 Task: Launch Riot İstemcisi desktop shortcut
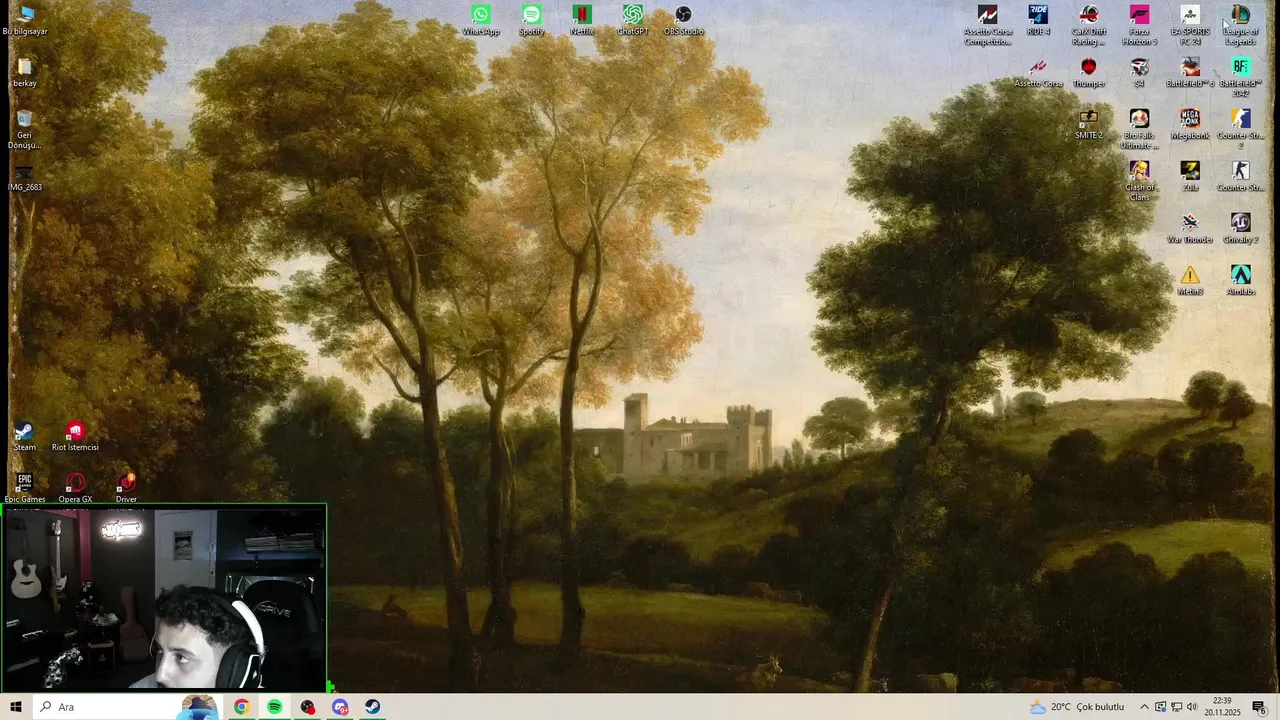tap(75, 437)
